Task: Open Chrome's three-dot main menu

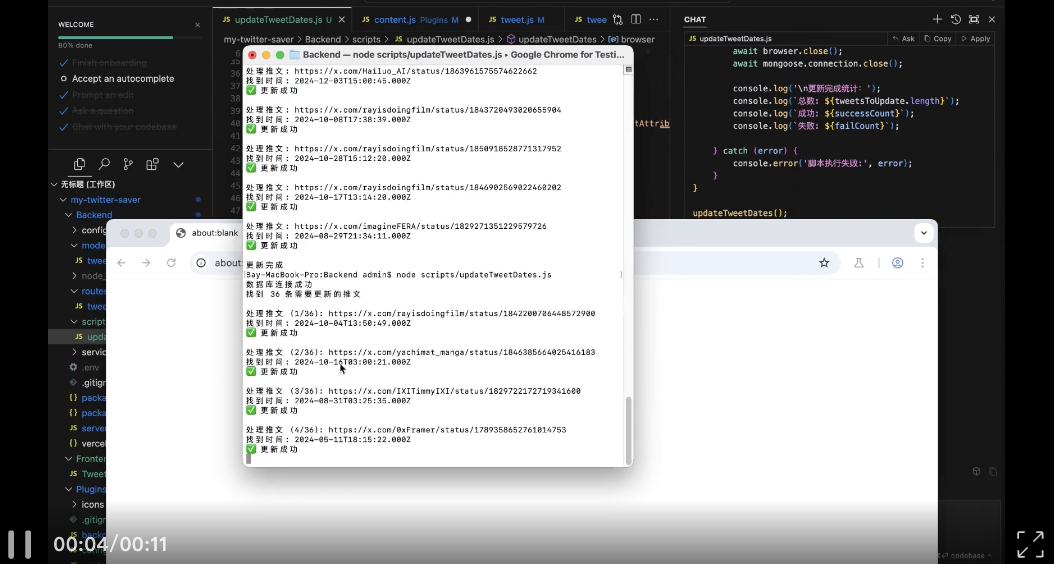Action: pyautogui.click(x=922, y=263)
